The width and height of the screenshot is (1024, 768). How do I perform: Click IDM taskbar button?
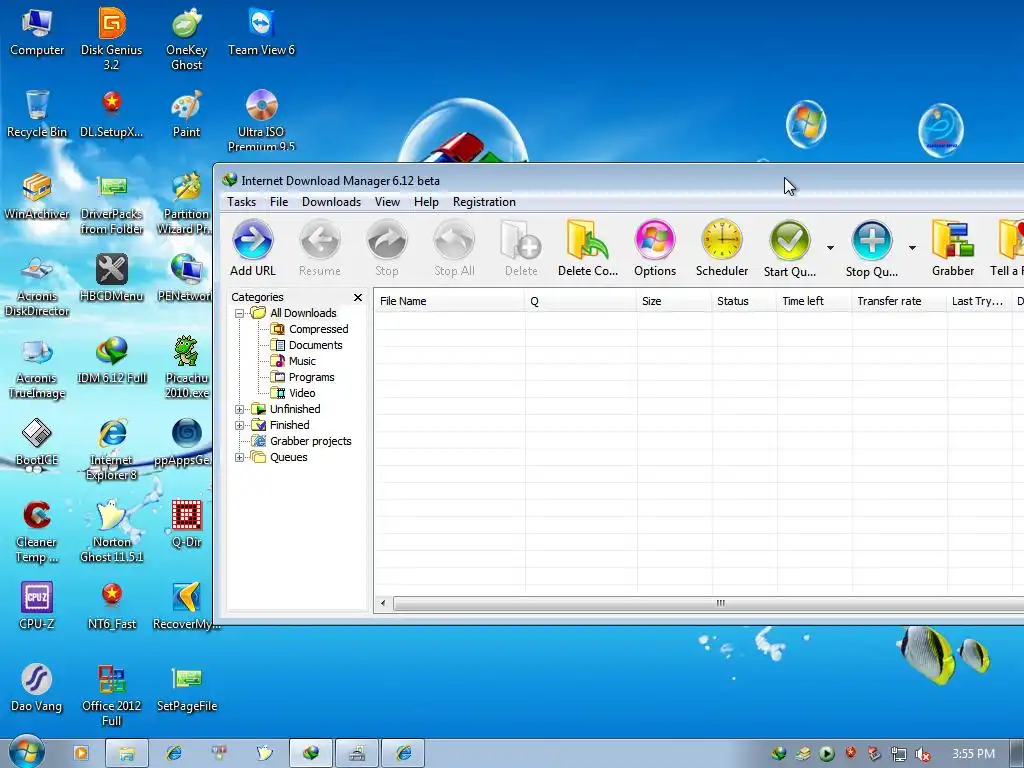click(x=311, y=754)
